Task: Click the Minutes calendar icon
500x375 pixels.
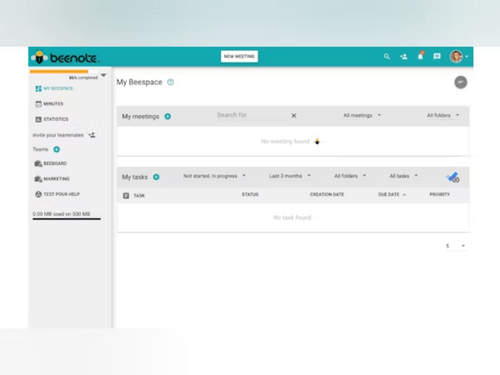Action: tap(39, 104)
